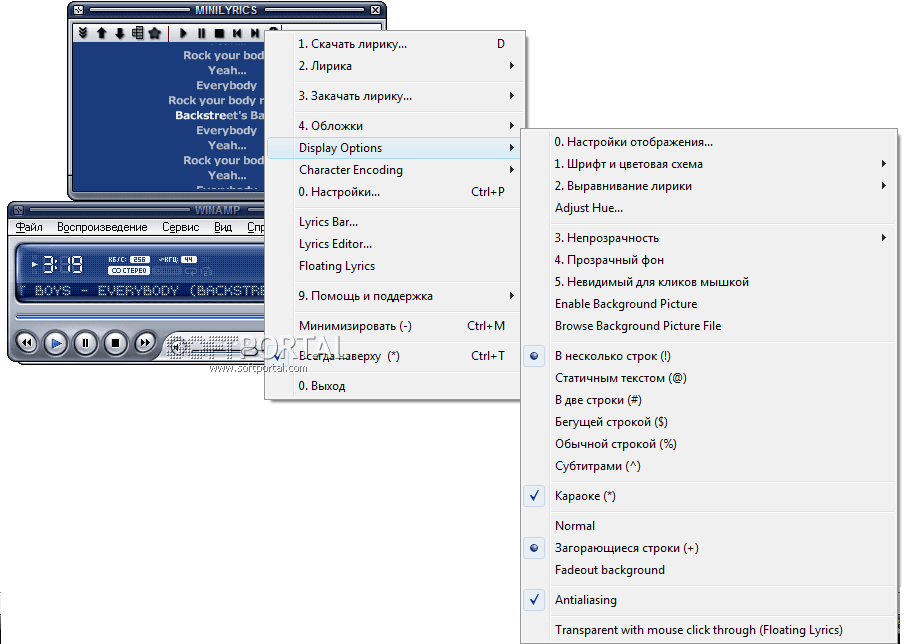This screenshot has width=908, height=644.
Task: Click down arrow icon in MiniLyrics toolbar
Action: point(119,33)
